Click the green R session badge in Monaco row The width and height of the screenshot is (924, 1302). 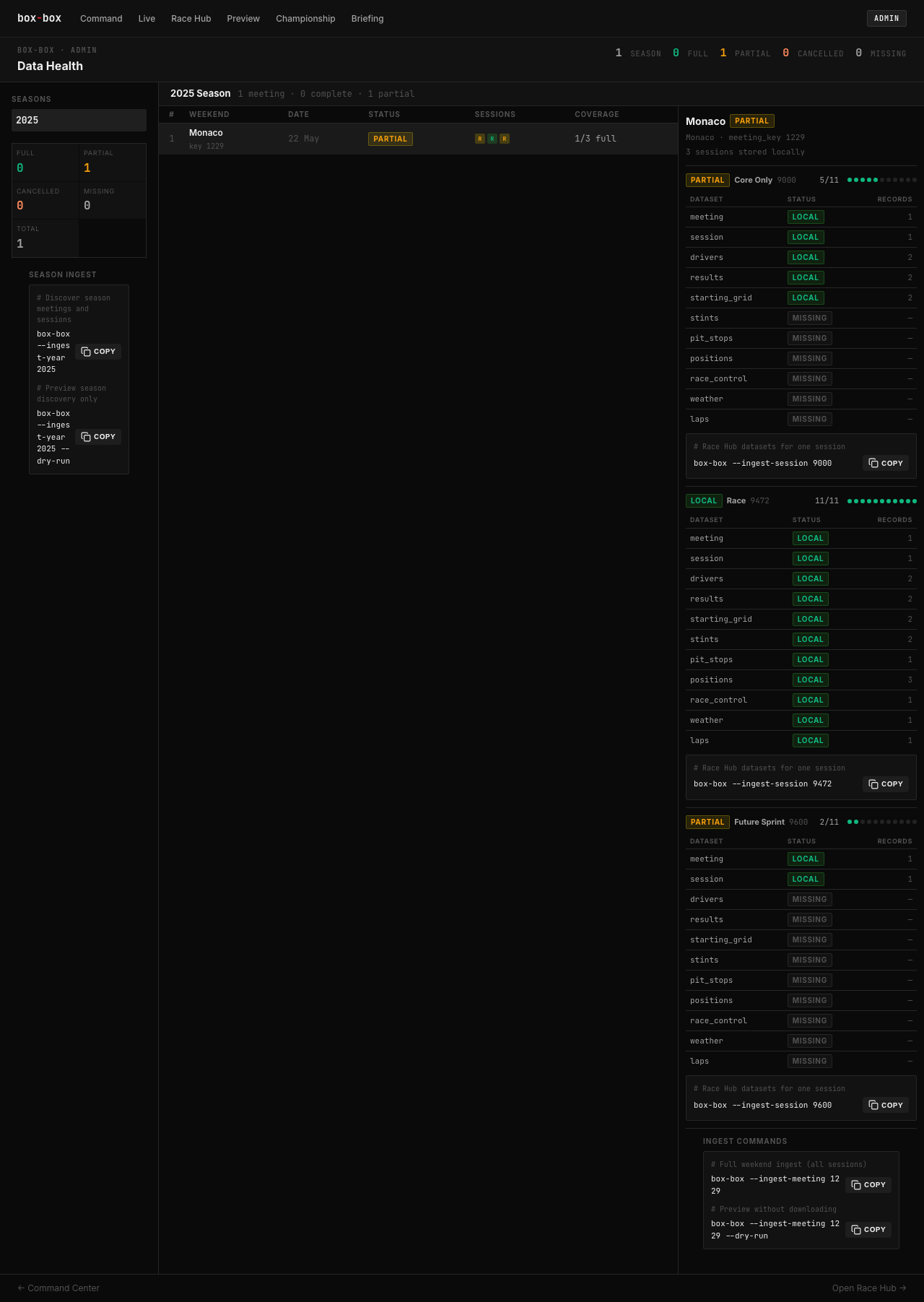492,139
